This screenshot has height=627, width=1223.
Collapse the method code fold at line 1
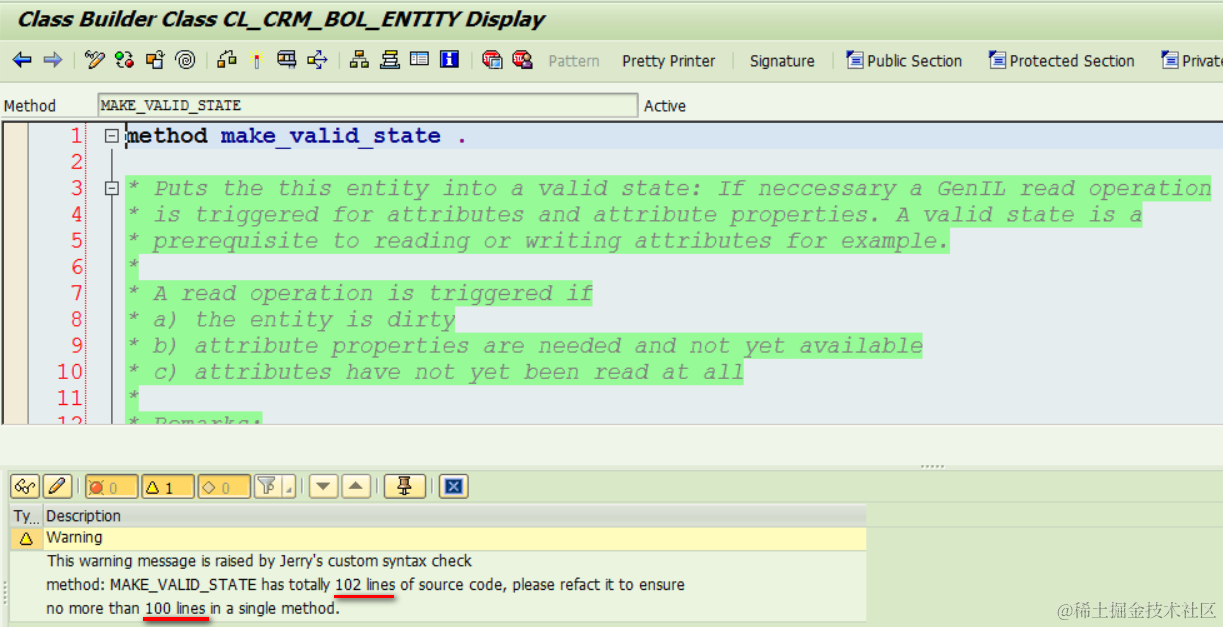coord(111,135)
